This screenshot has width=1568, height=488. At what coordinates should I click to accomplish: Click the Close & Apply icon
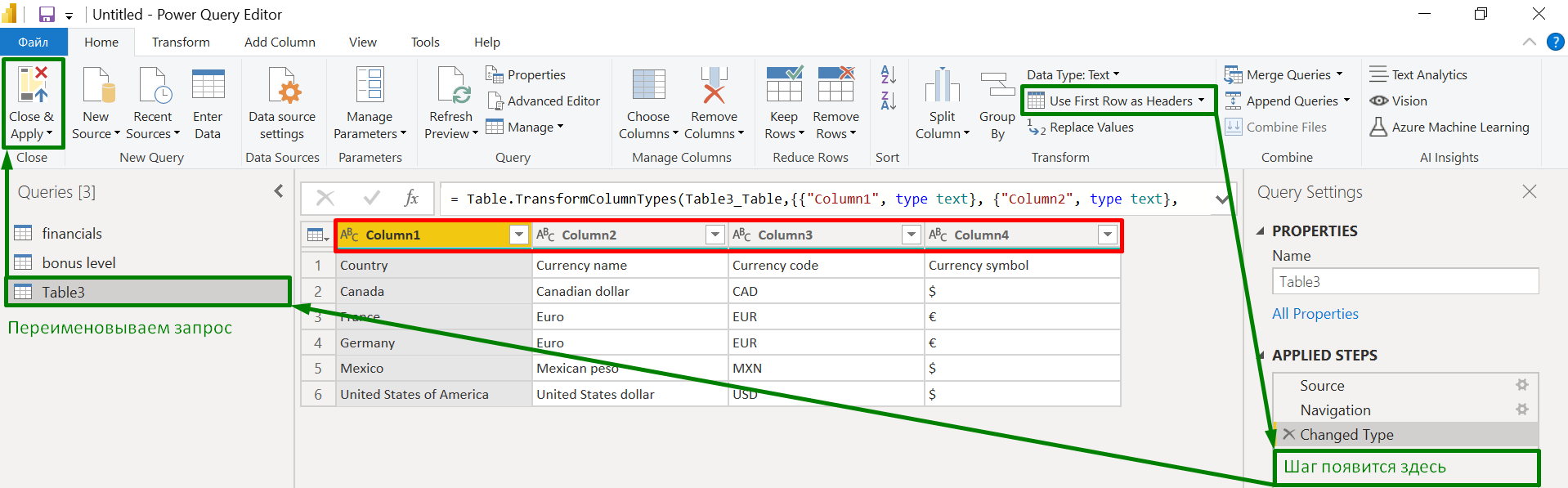(33, 84)
